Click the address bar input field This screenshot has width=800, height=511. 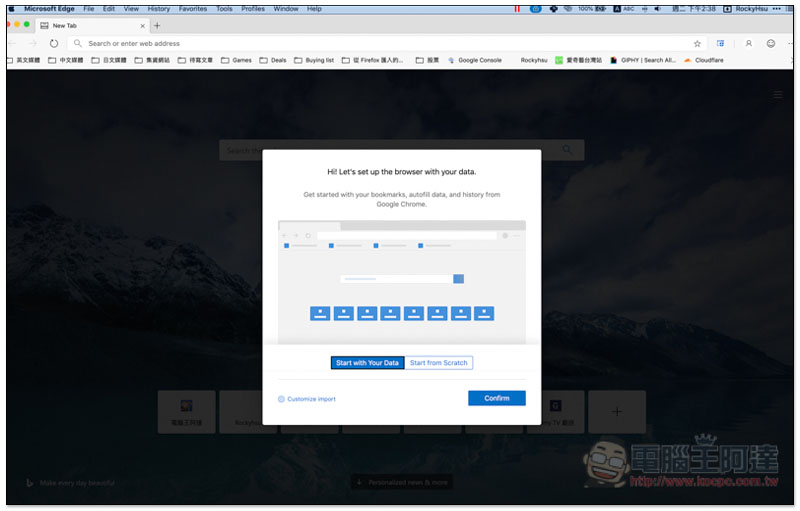380,44
